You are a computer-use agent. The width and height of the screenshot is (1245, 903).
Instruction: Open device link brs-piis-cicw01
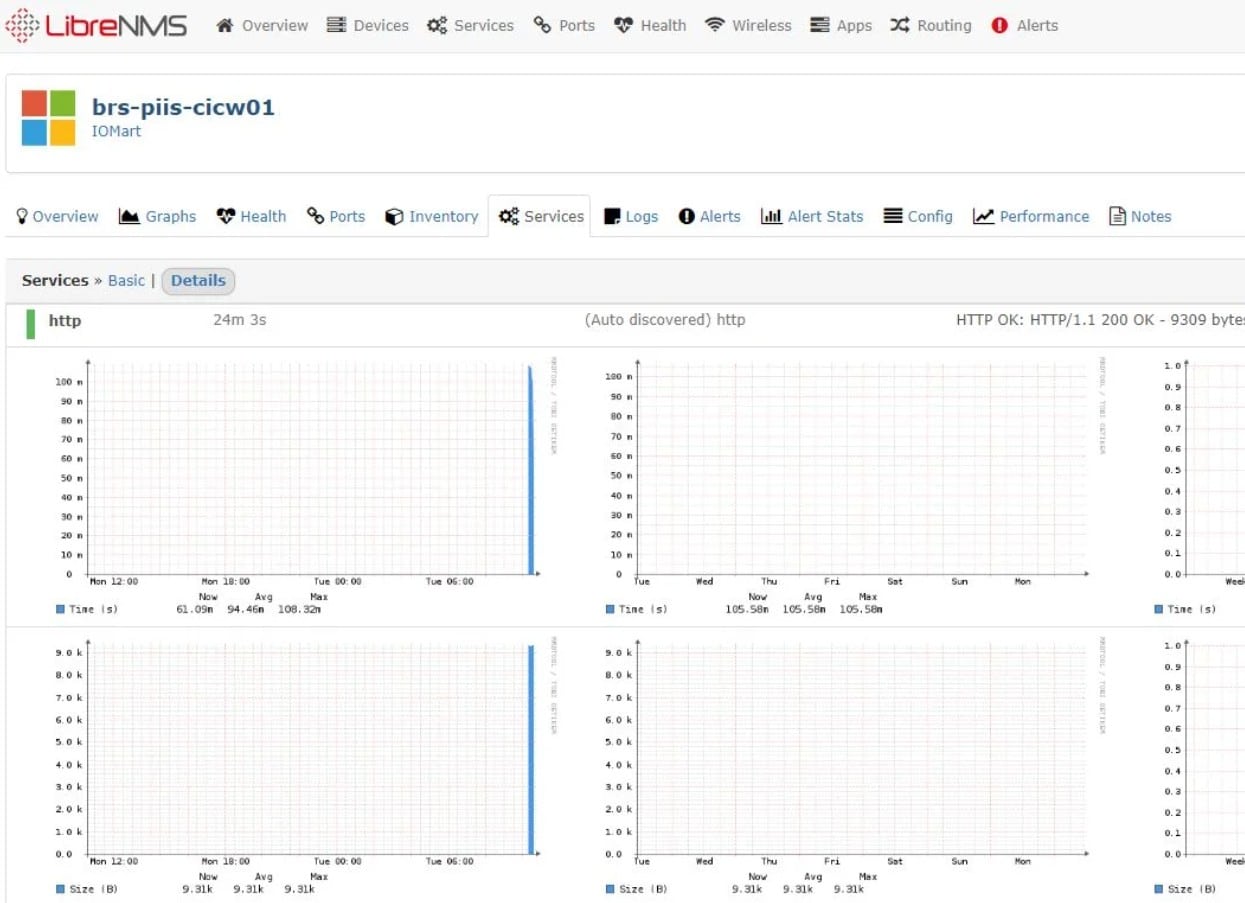pyautogui.click(x=183, y=107)
